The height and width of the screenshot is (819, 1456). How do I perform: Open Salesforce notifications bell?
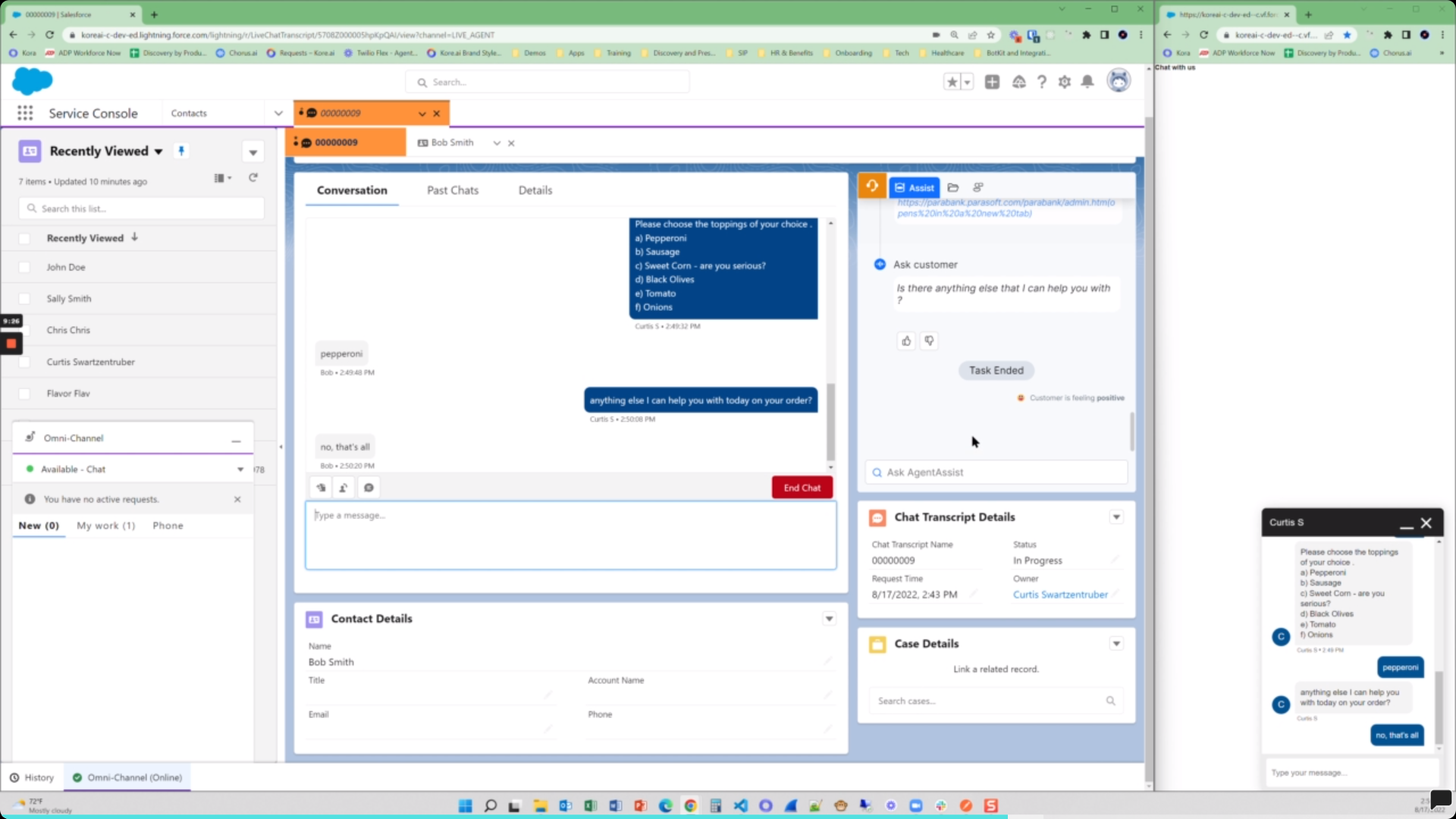click(1087, 82)
